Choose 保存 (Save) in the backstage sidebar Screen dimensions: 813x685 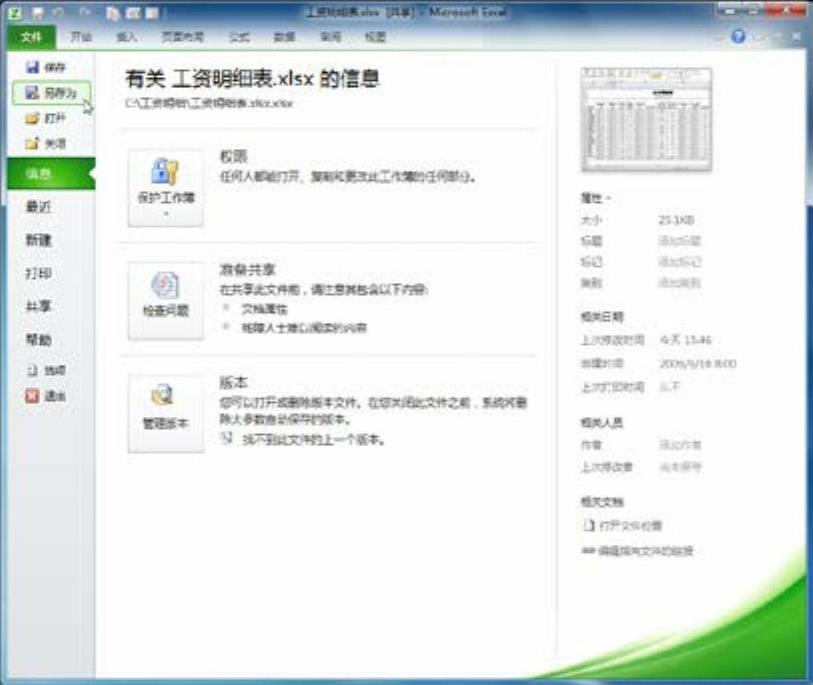tap(46, 67)
